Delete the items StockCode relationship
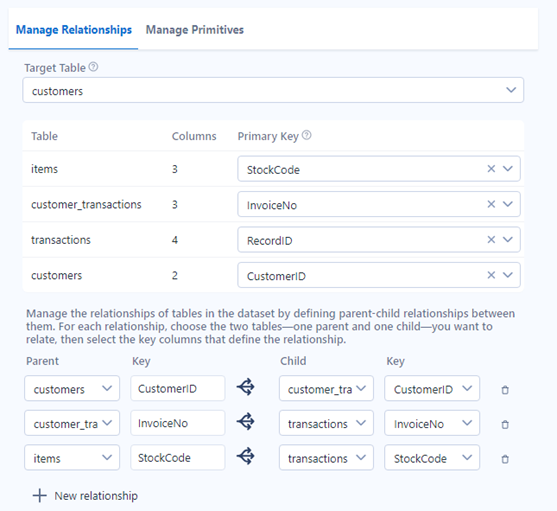This screenshot has width=557, height=511. [505, 459]
